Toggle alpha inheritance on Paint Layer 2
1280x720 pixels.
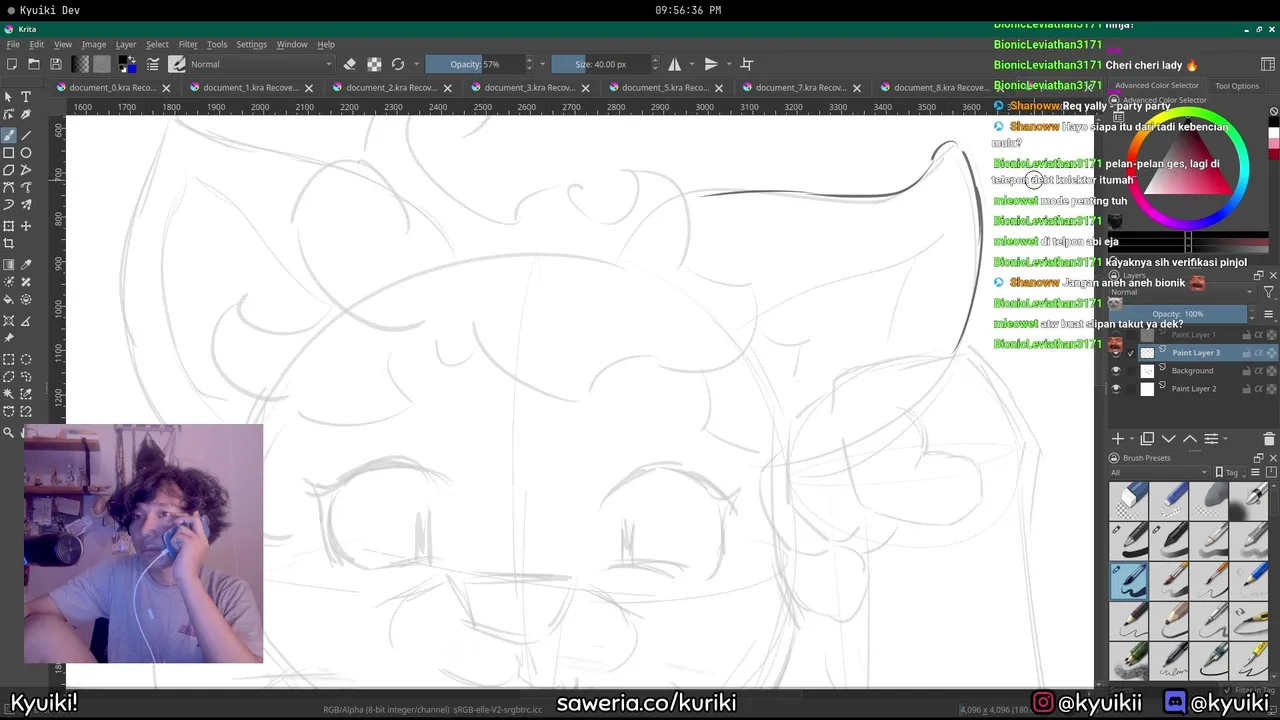coord(1259,389)
